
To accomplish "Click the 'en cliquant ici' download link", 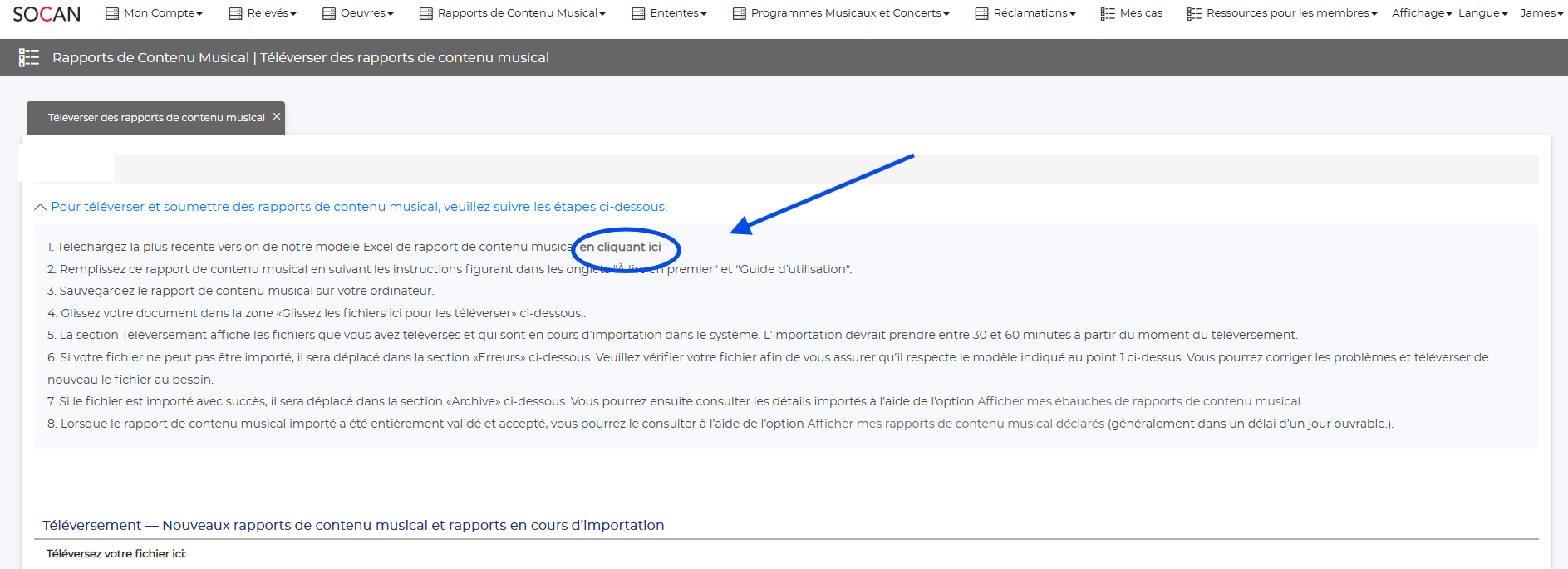I will click(620, 247).
